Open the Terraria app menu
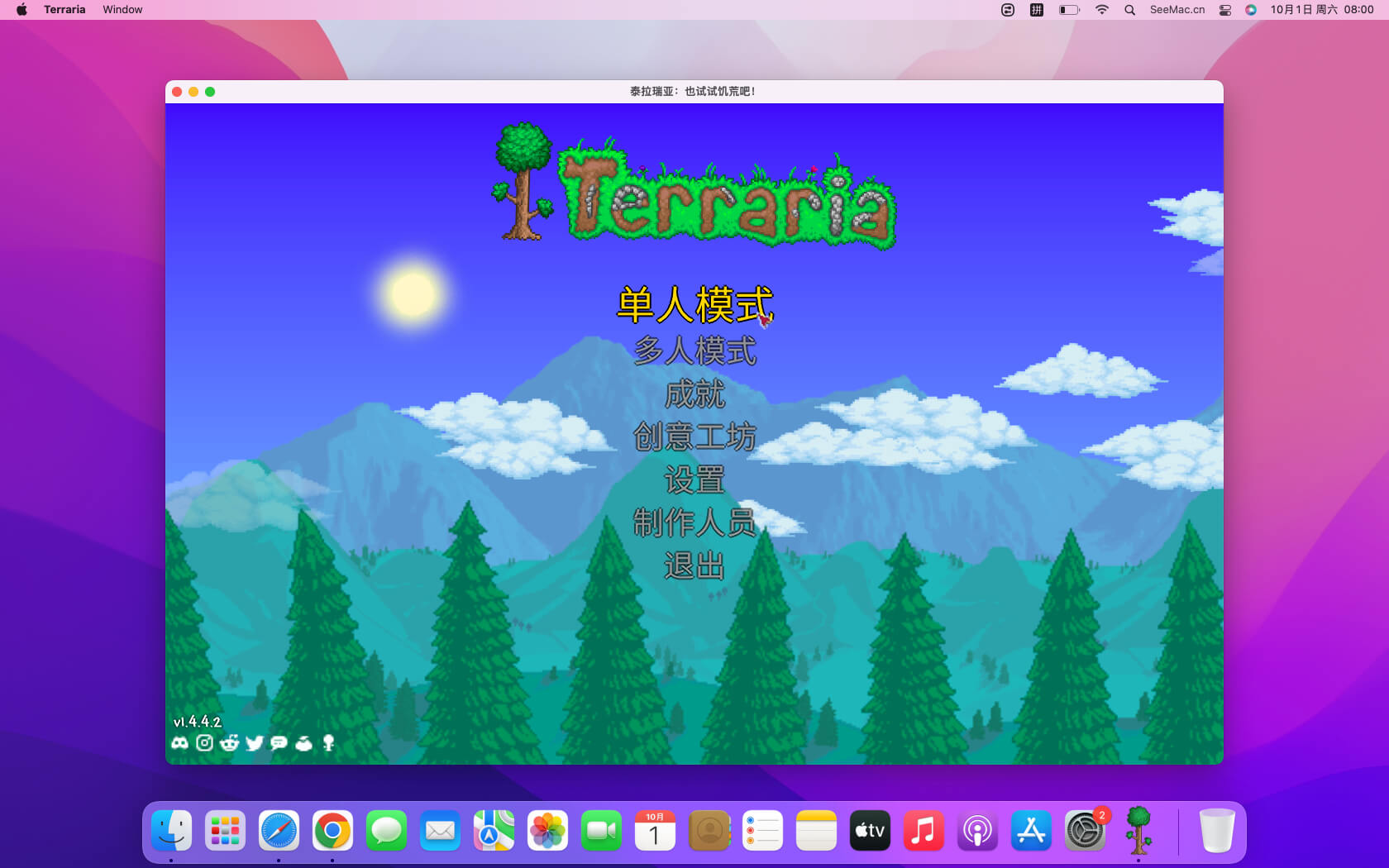 click(64, 10)
